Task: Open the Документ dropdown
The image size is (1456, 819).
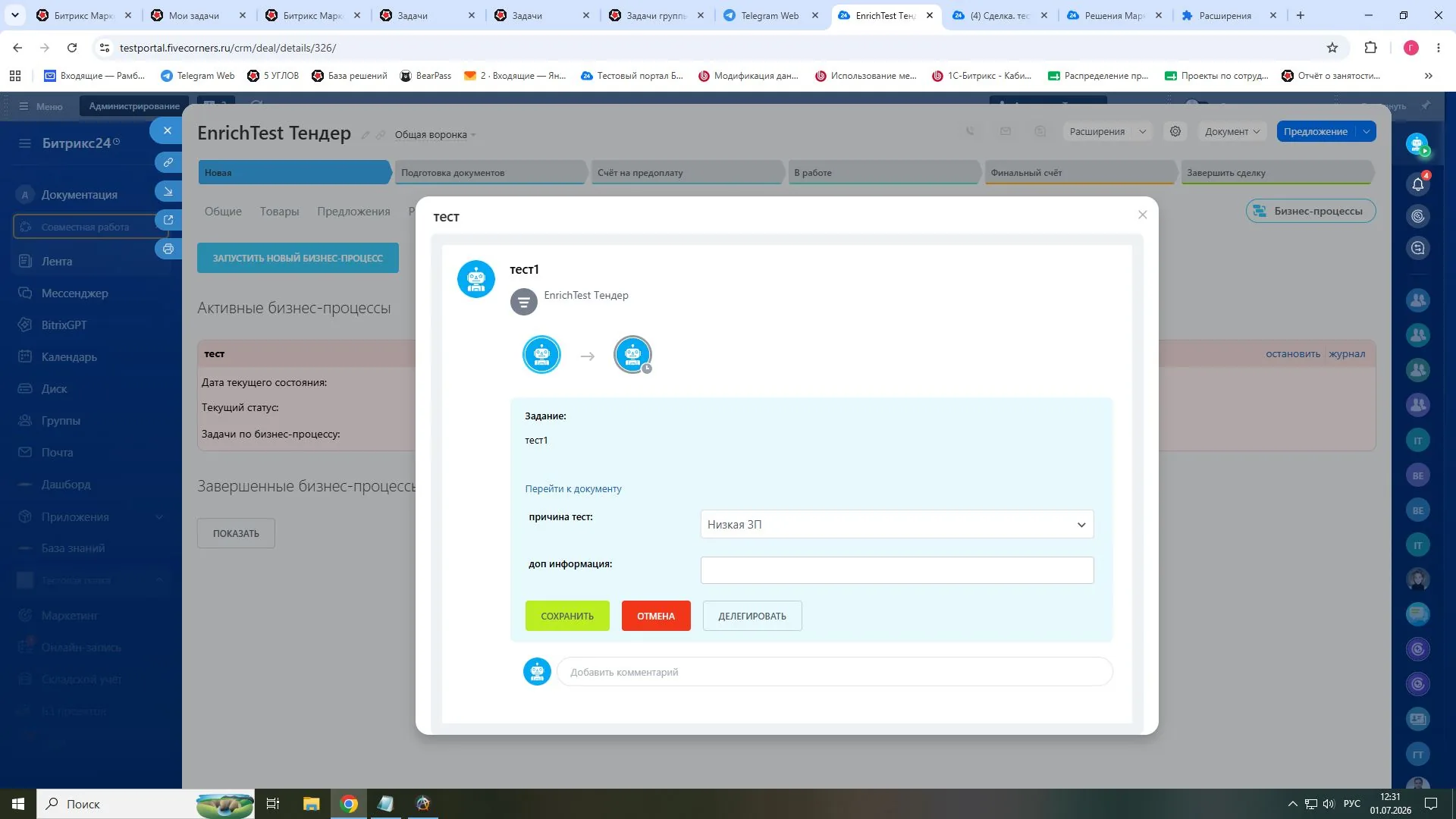Action: pyautogui.click(x=1232, y=131)
